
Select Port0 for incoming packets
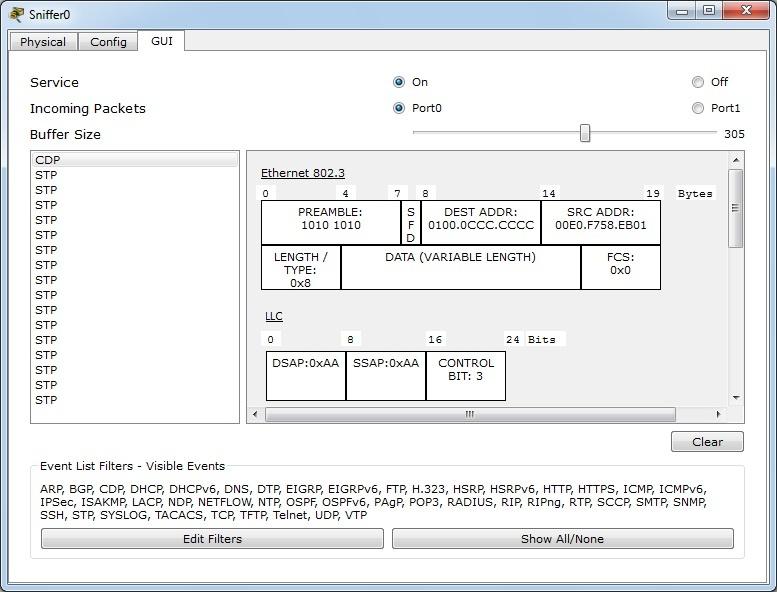[x=399, y=108]
